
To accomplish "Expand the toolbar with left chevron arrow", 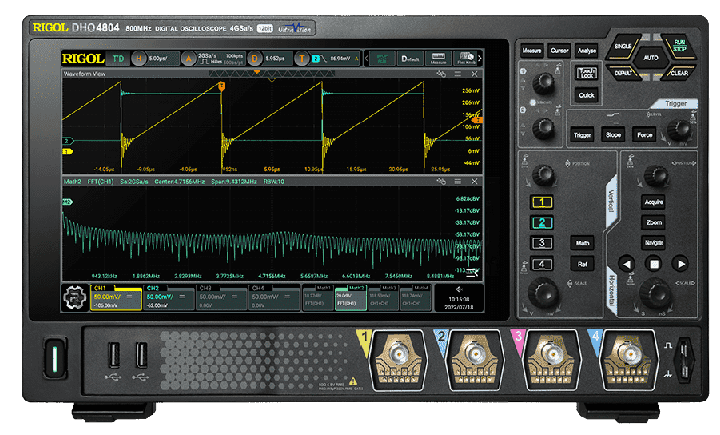I will tap(367, 58).
